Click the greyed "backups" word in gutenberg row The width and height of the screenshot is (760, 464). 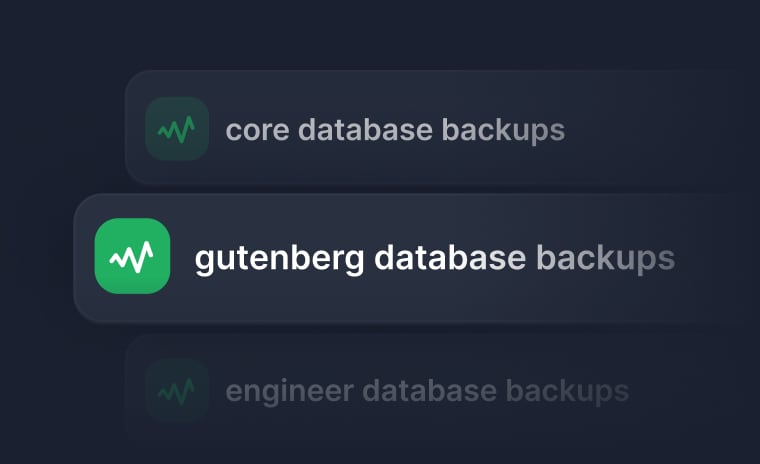click(x=605, y=258)
